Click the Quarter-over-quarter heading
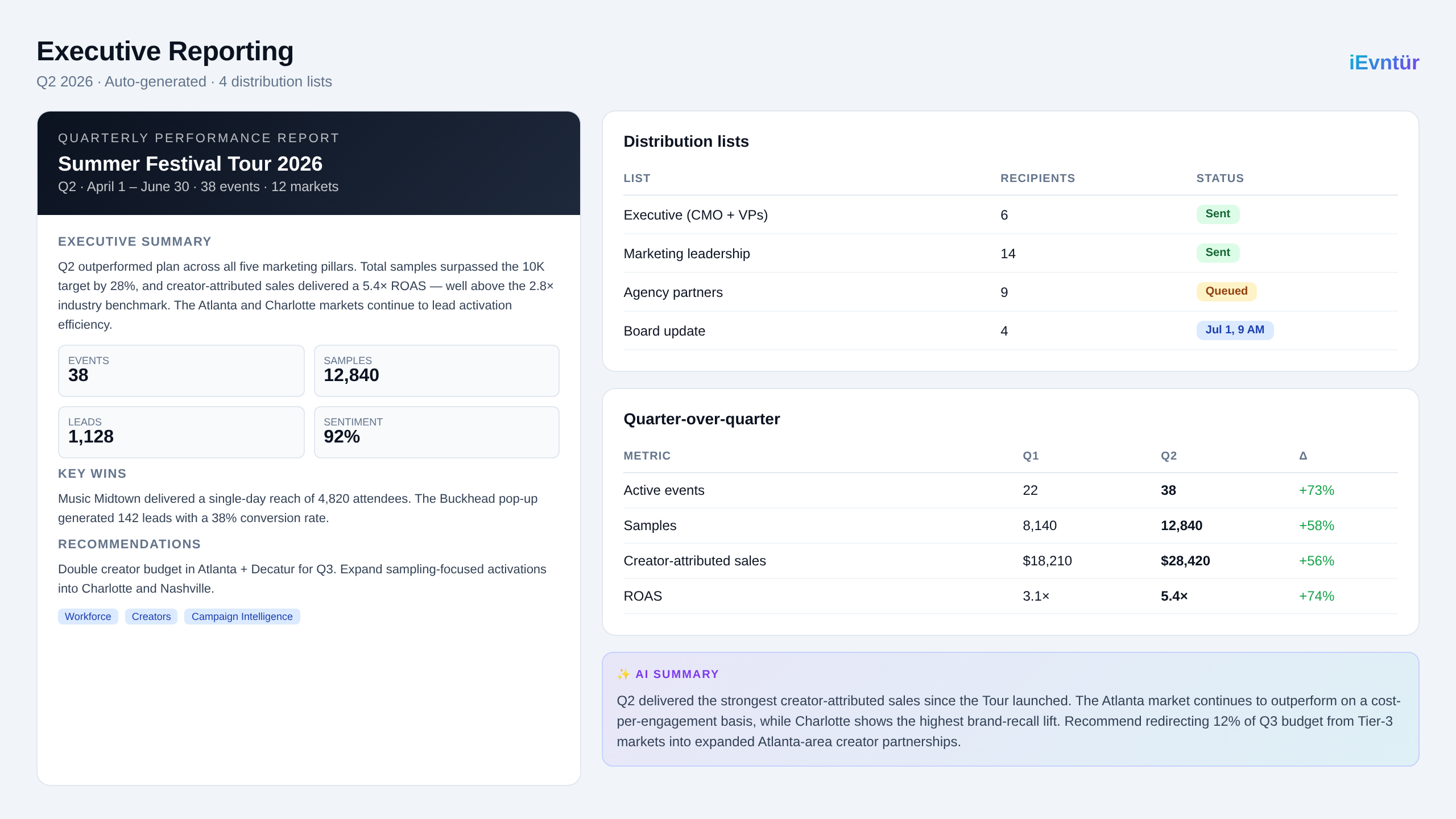This screenshot has width=1456, height=819. 701,419
